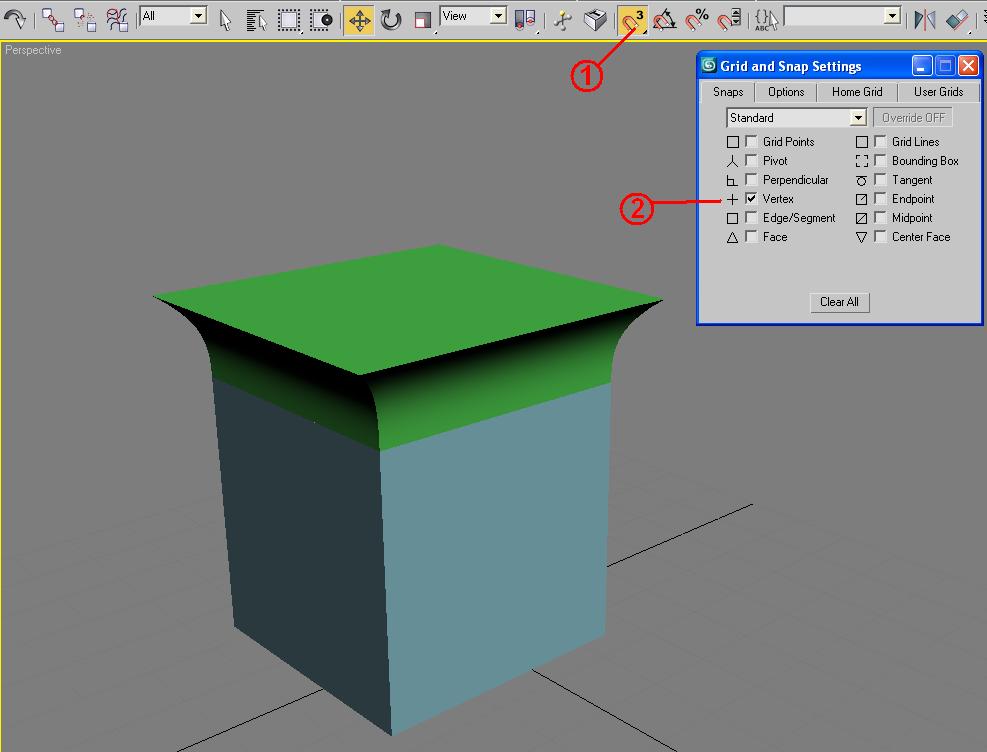Click the green top face of the model

point(420,300)
